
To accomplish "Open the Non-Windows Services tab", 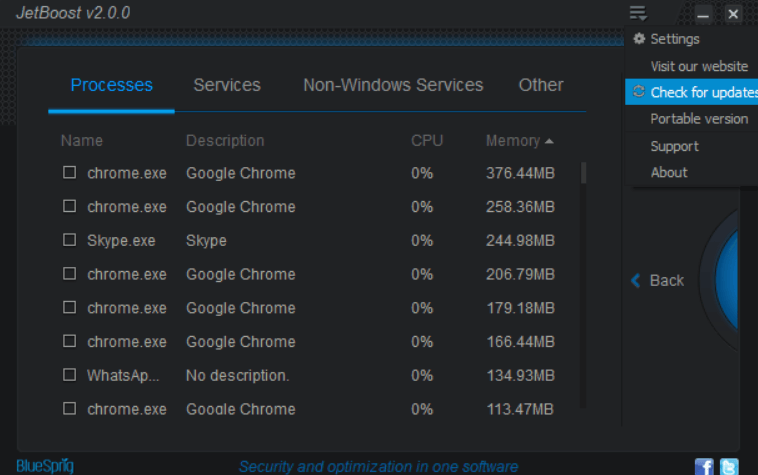I will [393, 85].
